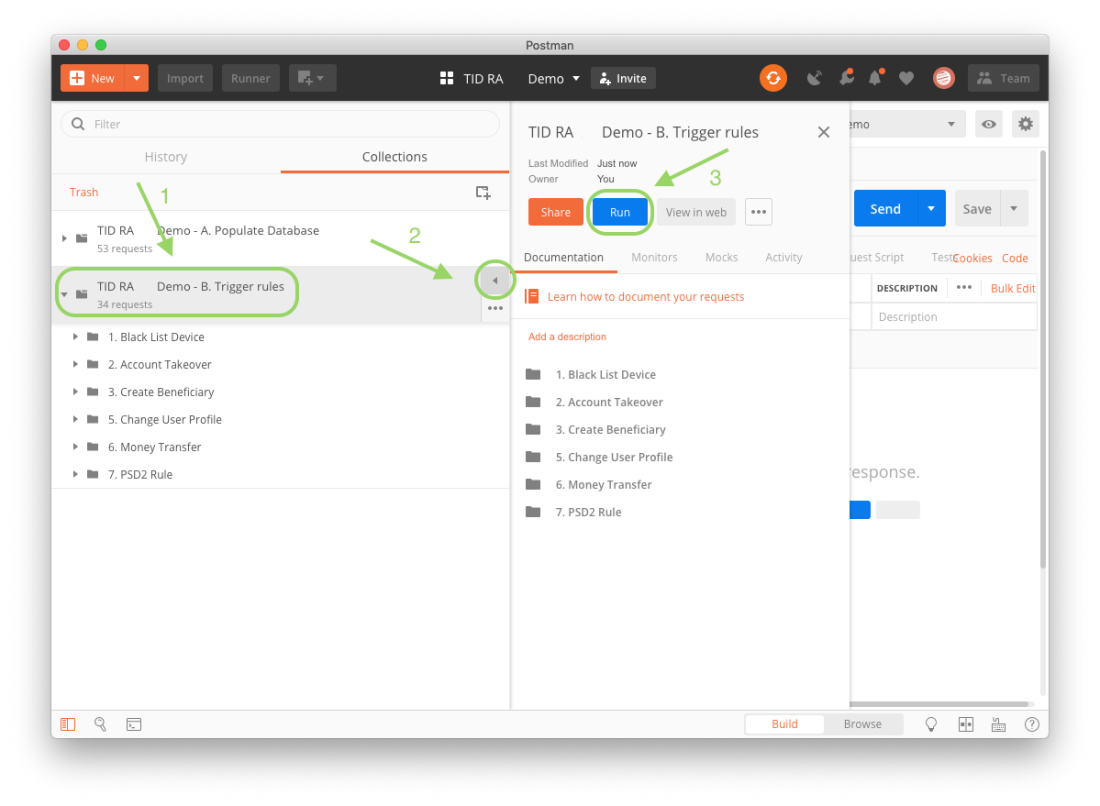Image resolution: width=1100 pixels, height=806 pixels.
Task: Open the Runner button
Action: click(x=250, y=78)
